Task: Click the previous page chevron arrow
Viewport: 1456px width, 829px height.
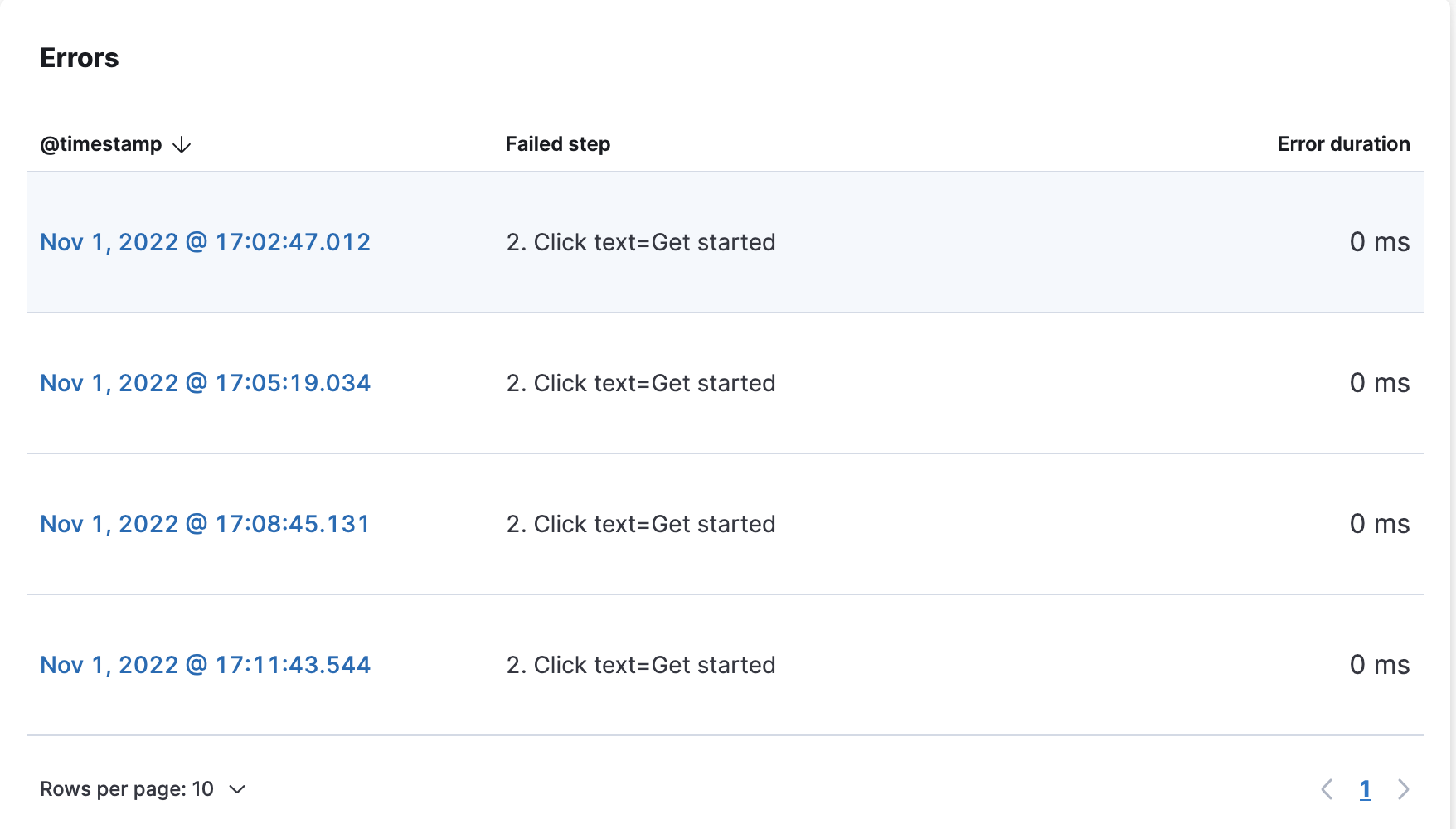Action: coord(1327,789)
